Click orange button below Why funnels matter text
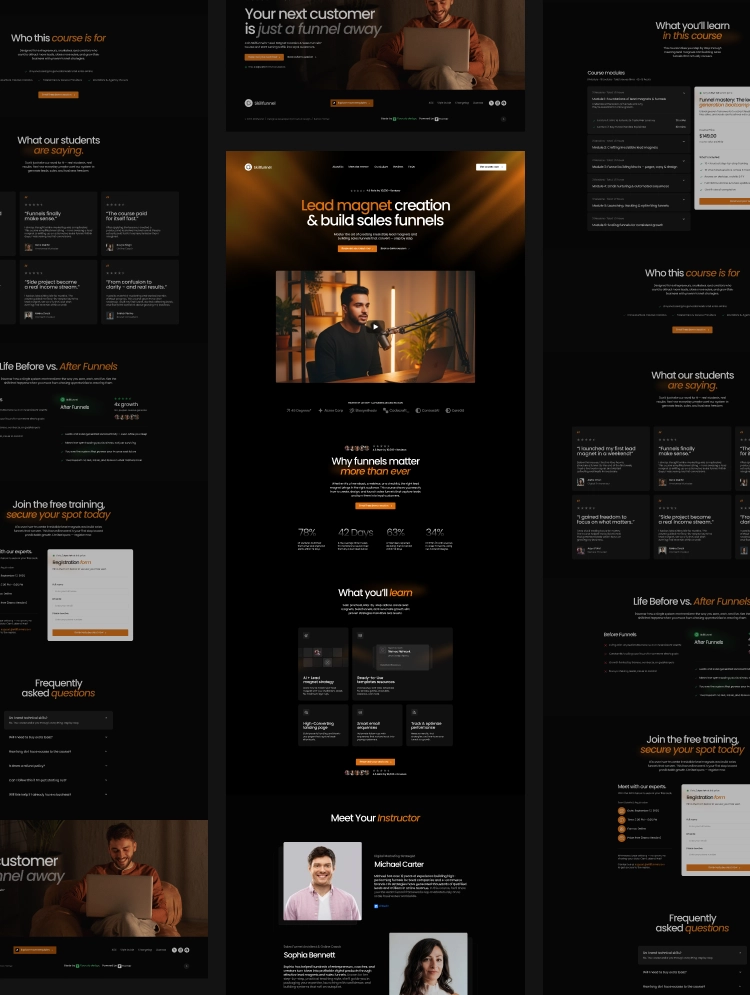Image resolution: width=750 pixels, height=995 pixels. pos(375,506)
